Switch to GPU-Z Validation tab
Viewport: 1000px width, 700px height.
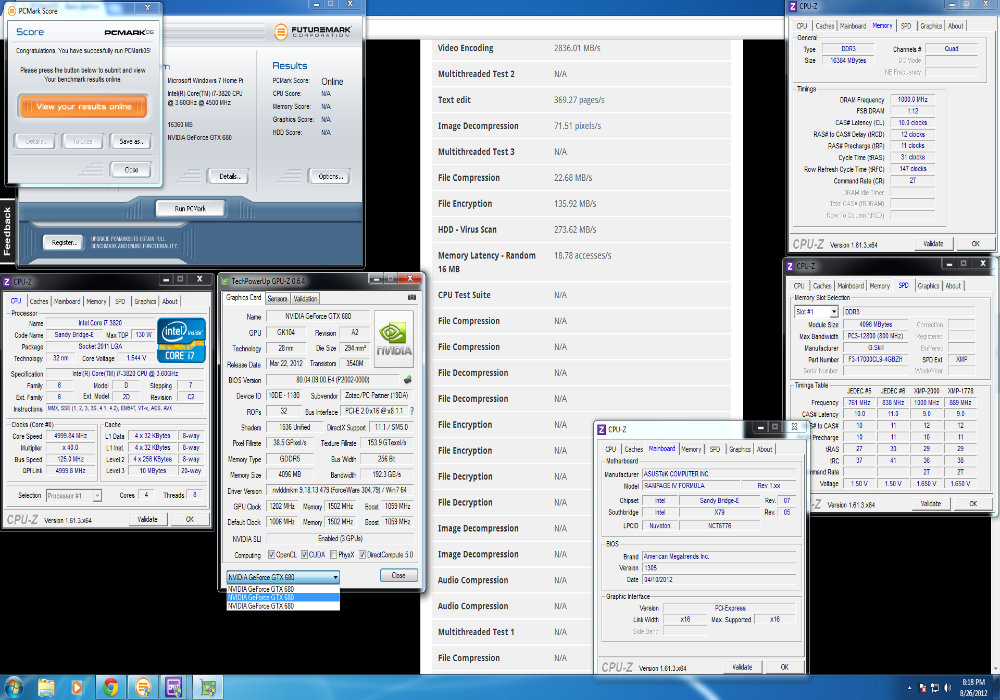(305, 298)
